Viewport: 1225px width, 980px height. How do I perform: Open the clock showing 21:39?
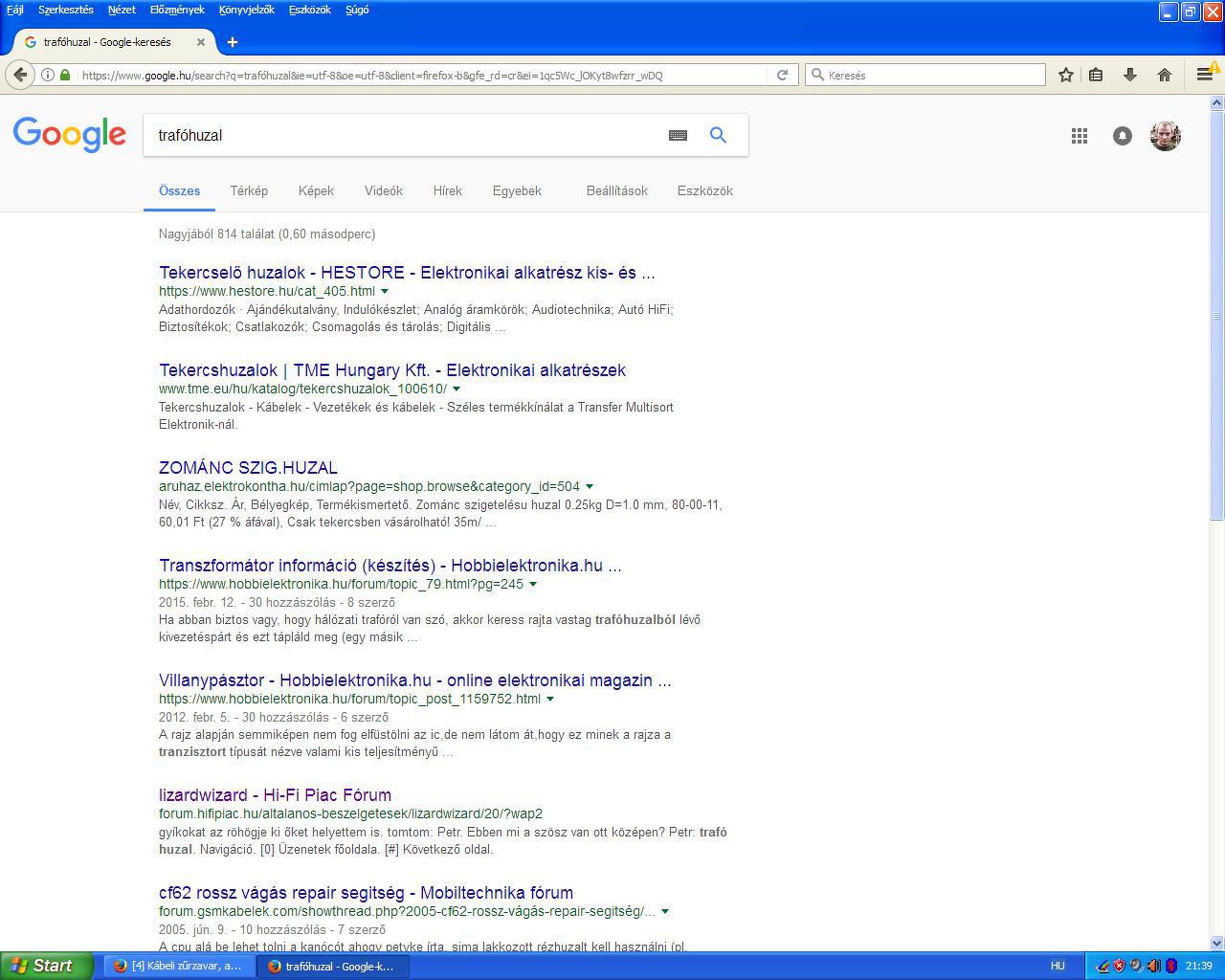tap(1198, 966)
